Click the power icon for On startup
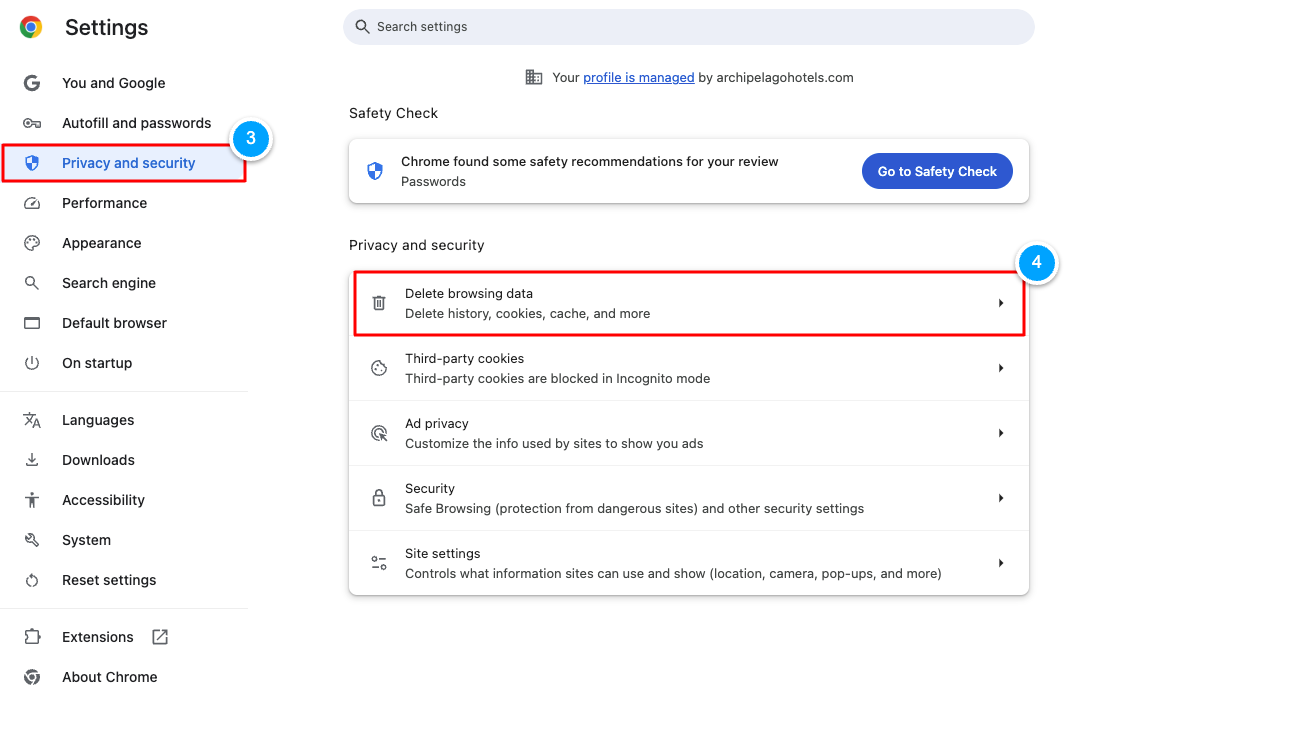The image size is (1299, 732). coord(32,363)
